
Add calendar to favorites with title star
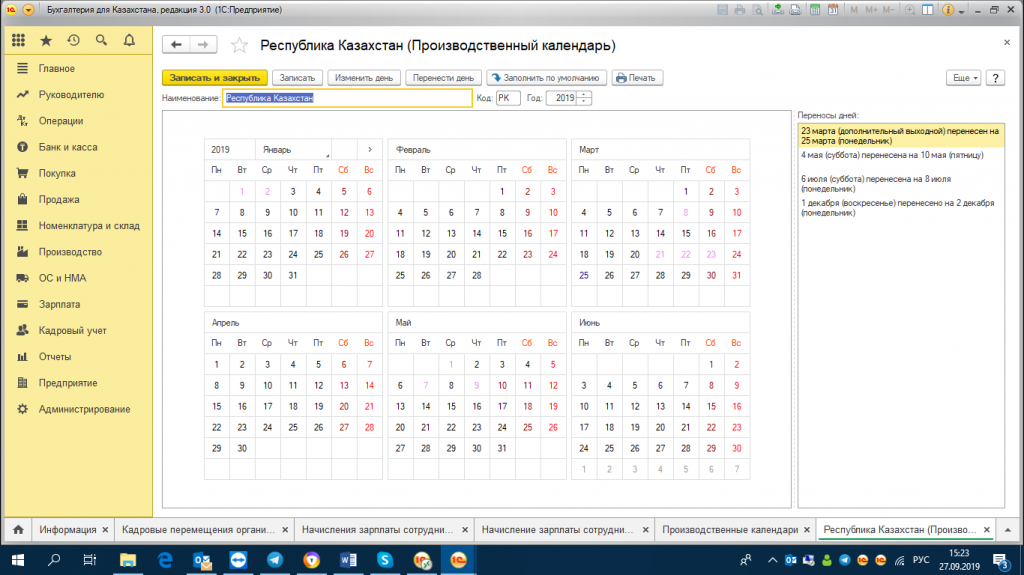(x=239, y=45)
